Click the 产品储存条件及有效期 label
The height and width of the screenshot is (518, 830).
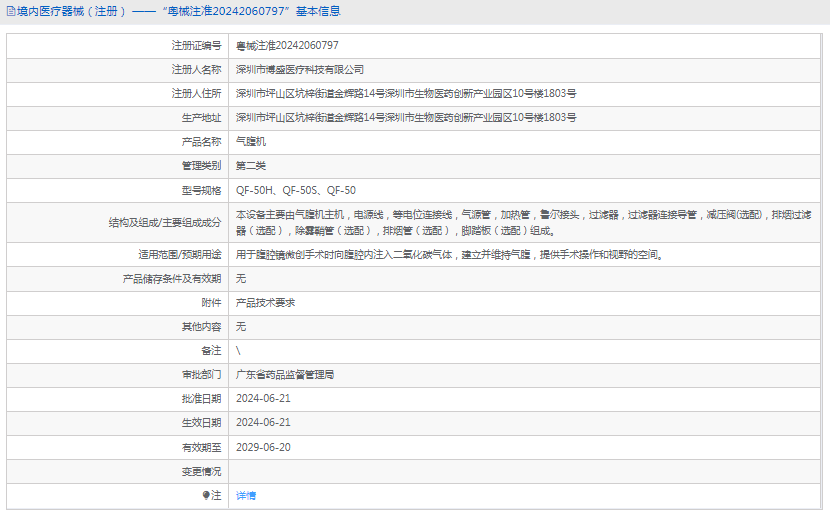pos(172,279)
